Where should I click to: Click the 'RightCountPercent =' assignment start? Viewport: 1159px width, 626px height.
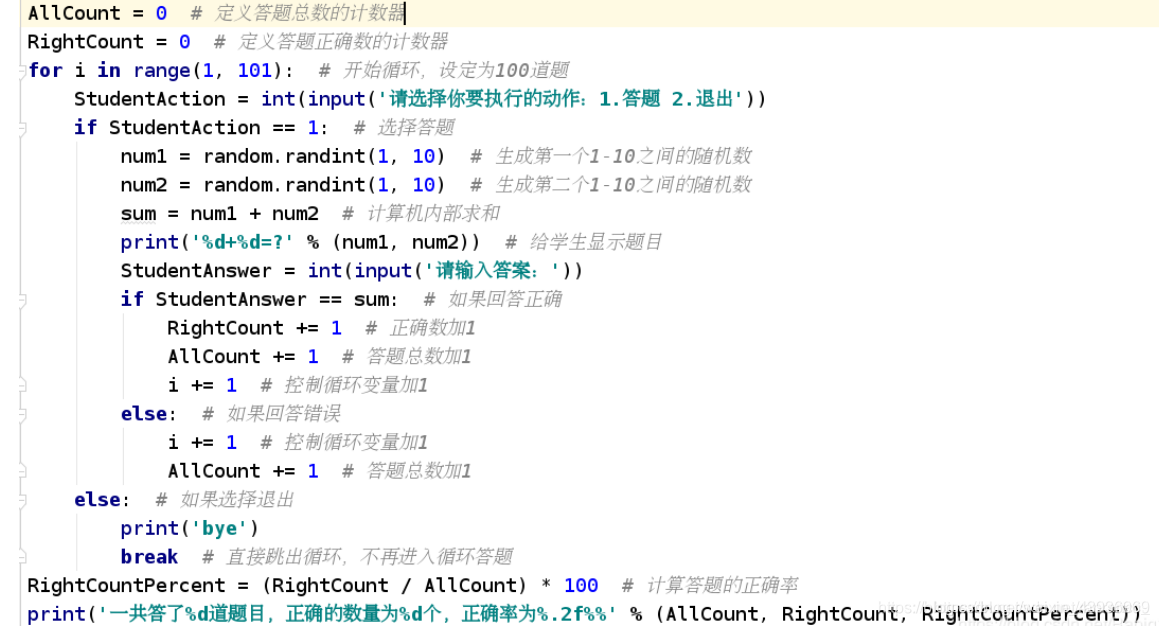[x=137, y=586]
